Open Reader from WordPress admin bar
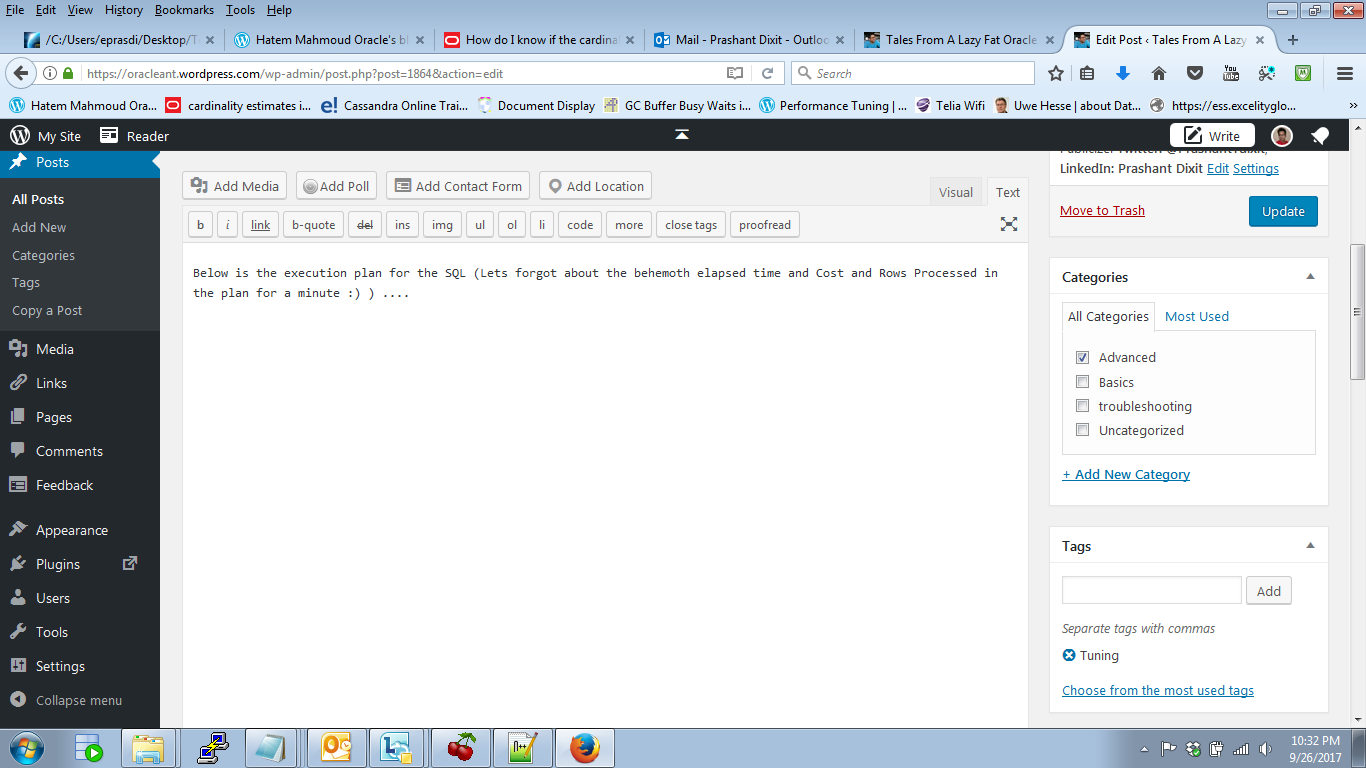This screenshot has height=768, width=1366. click(135, 136)
